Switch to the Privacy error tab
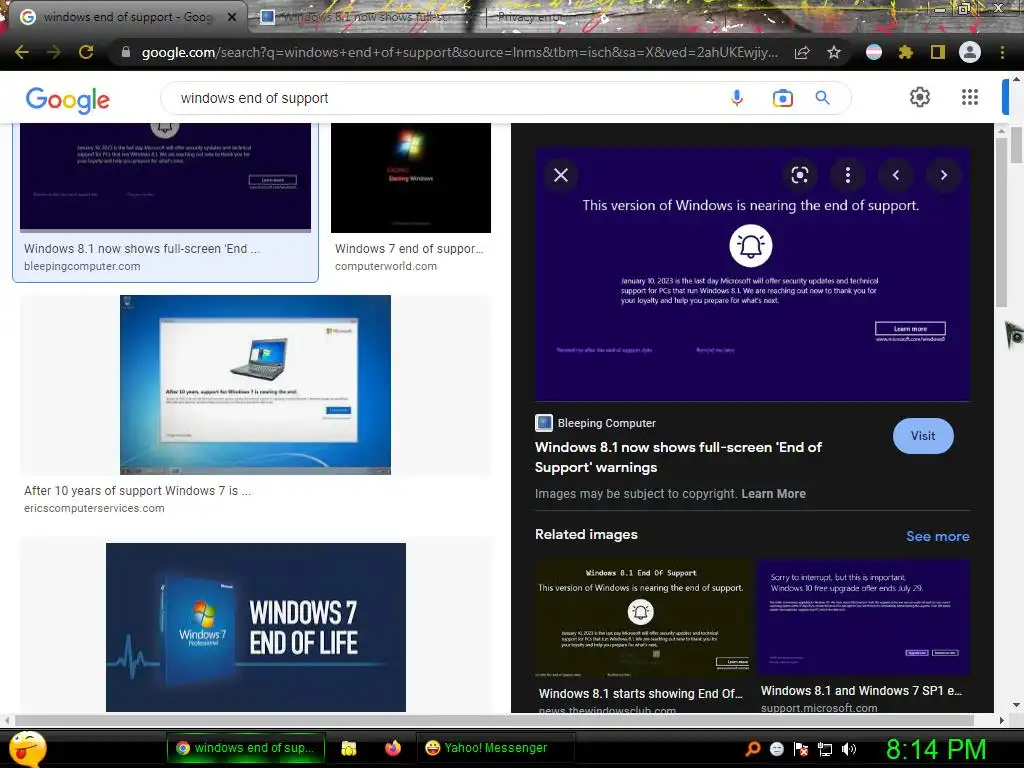The height and width of the screenshot is (768, 1024). click(530, 17)
